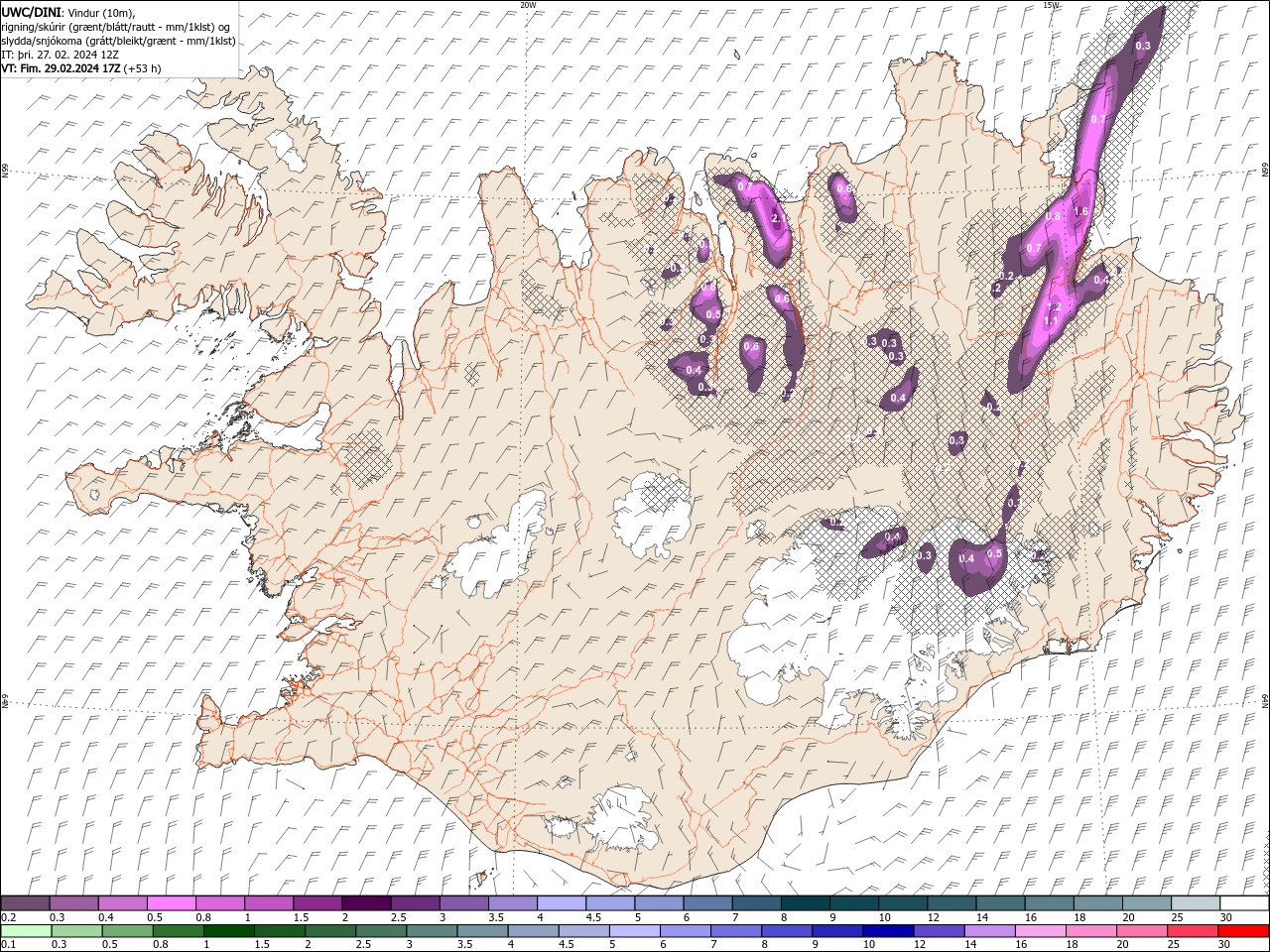Click the white 30 snow scale swatch
Screen dimensions: 1270x952
(1244, 903)
